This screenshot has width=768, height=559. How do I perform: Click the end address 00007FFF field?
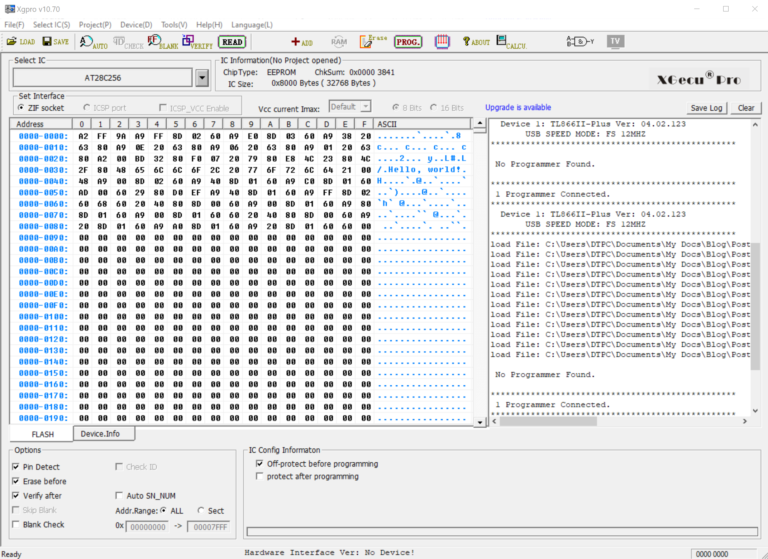tap(208, 527)
